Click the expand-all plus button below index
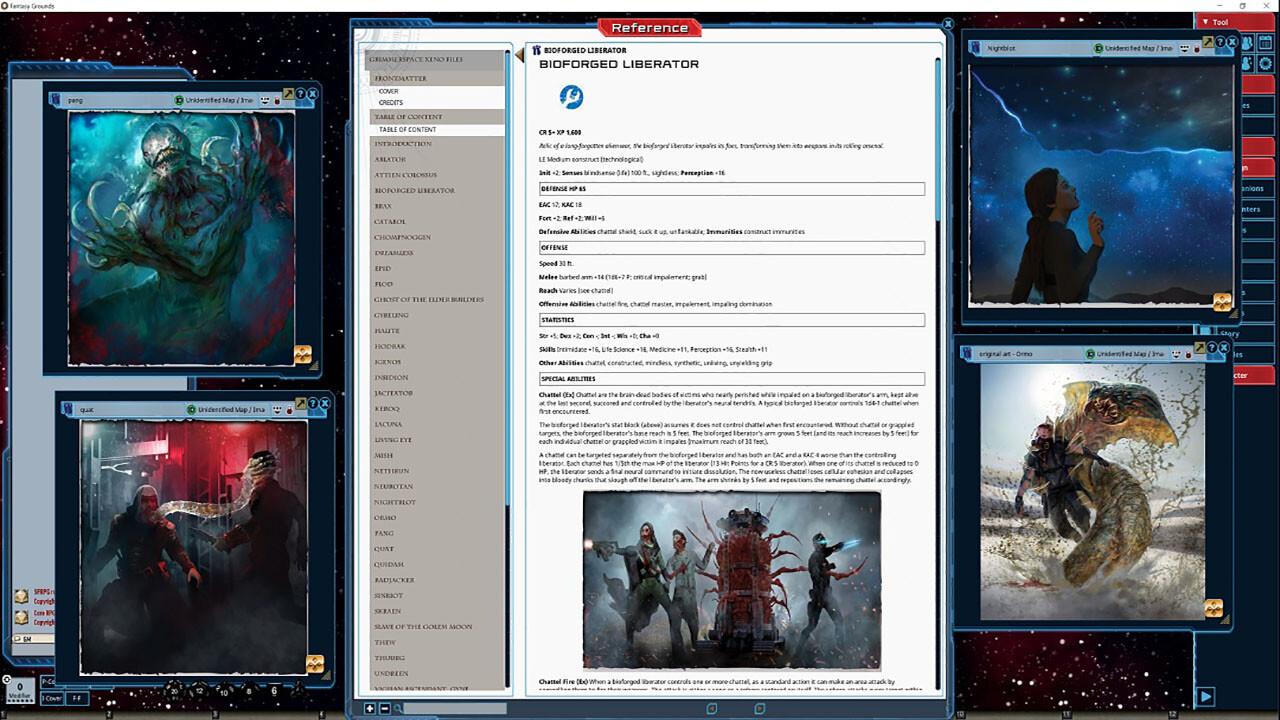 [370, 708]
